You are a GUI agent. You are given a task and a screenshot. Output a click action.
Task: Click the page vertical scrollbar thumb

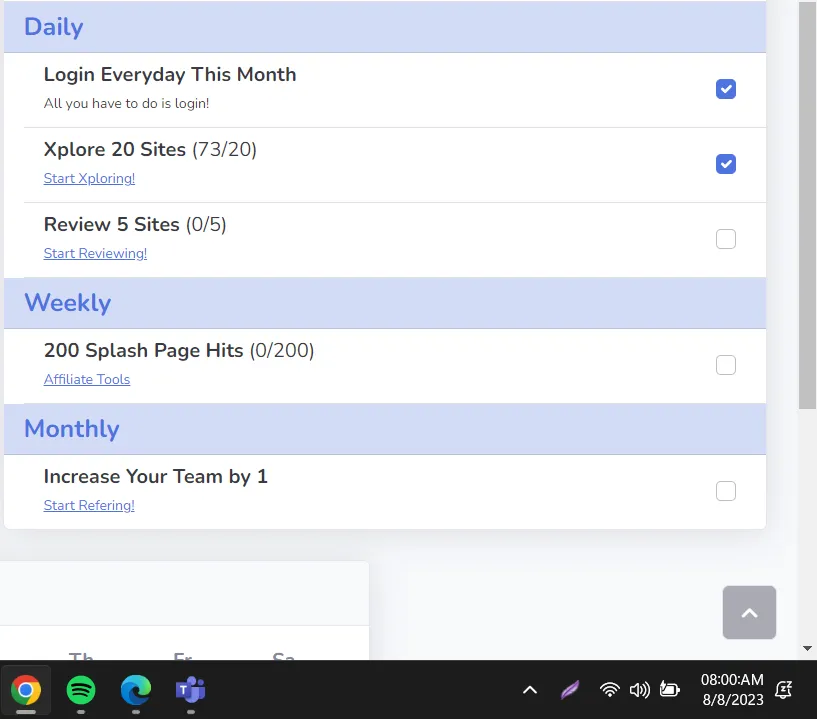click(808, 205)
